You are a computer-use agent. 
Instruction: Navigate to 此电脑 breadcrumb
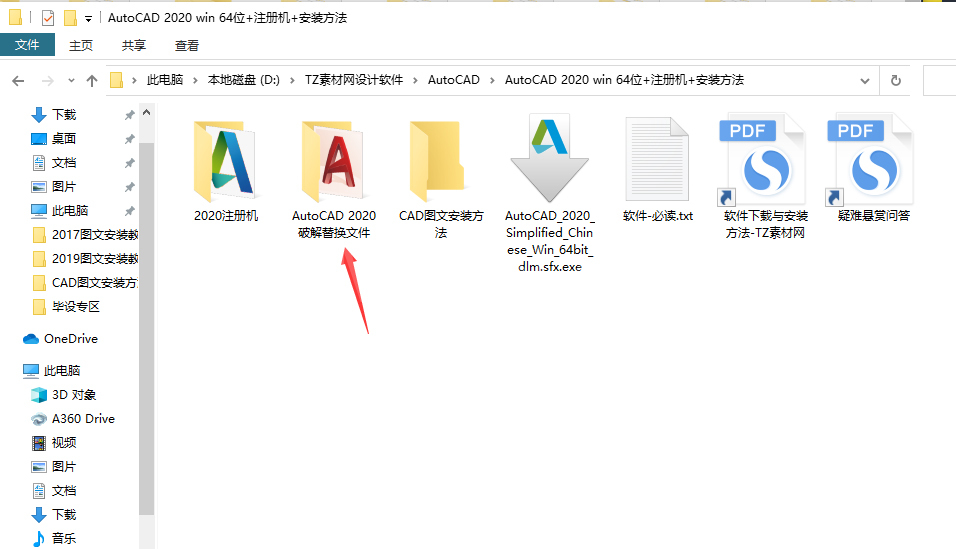point(165,80)
